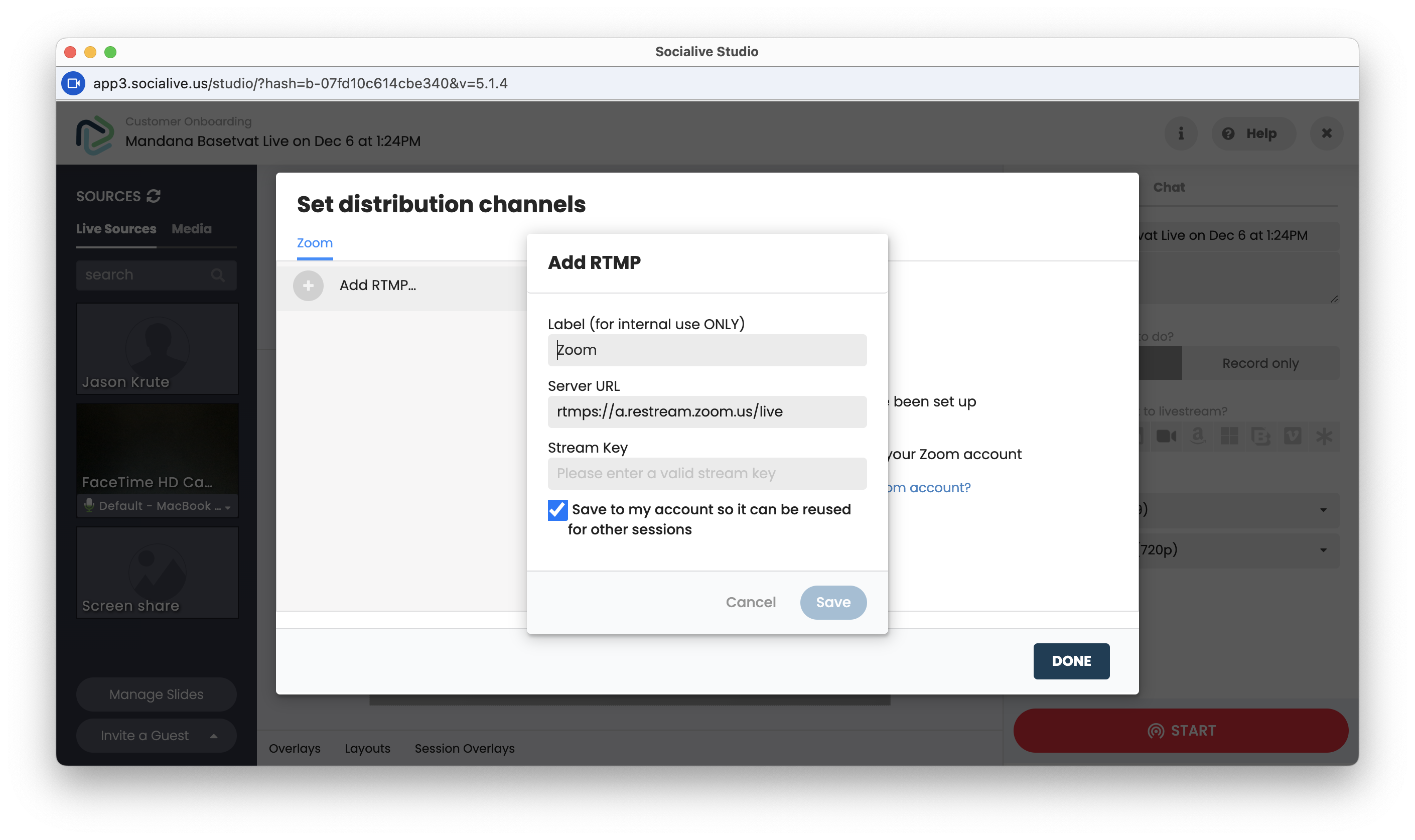1415x840 pixels.
Task: Uncheck Save to my account checkbox
Action: [x=557, y=510]
